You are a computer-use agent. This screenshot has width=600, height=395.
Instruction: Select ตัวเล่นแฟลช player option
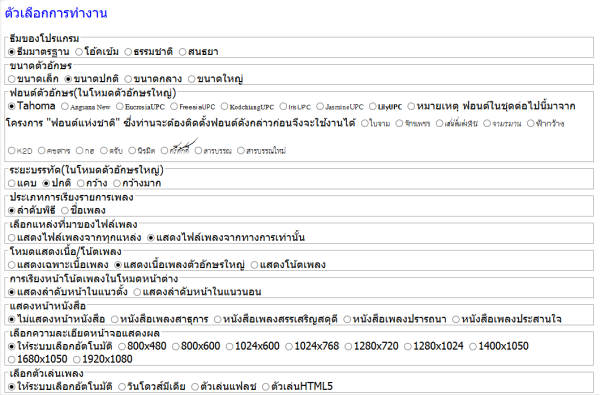[x=195, y=387]
